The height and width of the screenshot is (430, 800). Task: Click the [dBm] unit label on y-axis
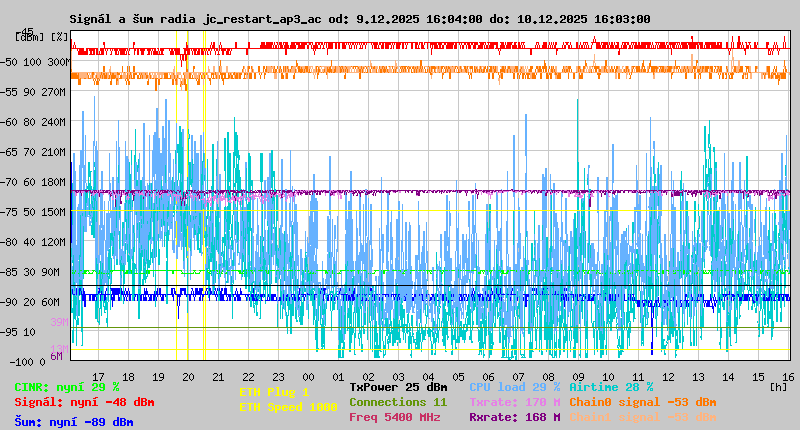click(x=28, y=36)
